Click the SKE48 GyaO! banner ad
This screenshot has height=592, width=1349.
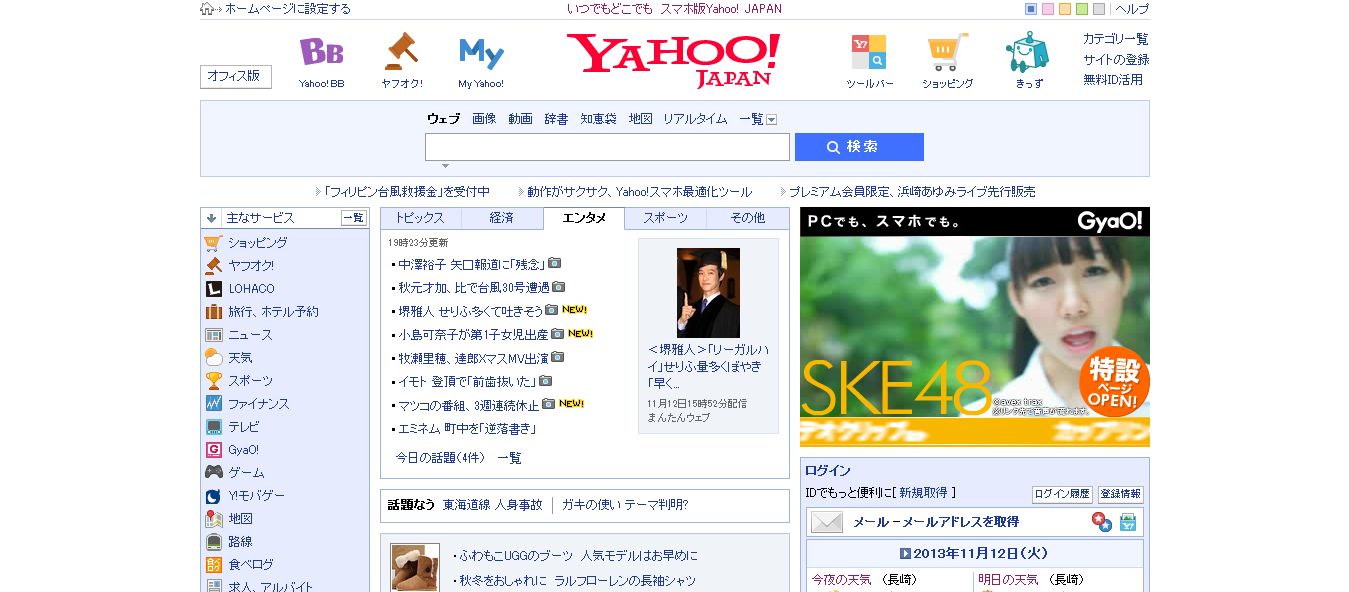[x=975, y=327]
